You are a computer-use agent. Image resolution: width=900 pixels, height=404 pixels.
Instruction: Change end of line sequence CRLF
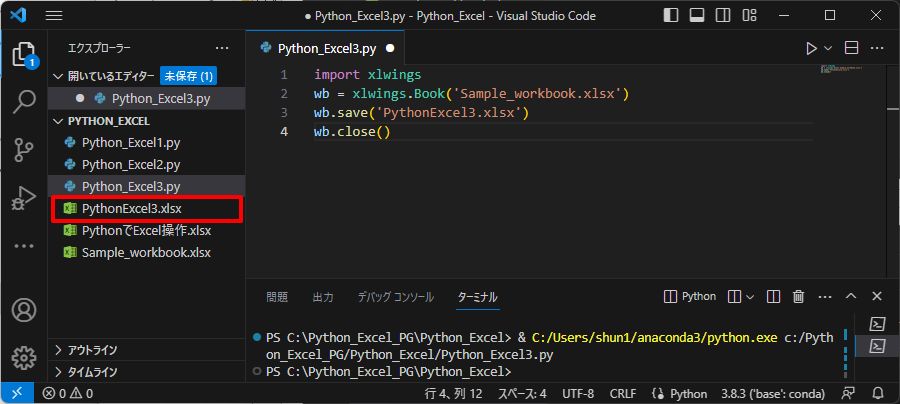[622, 394]
